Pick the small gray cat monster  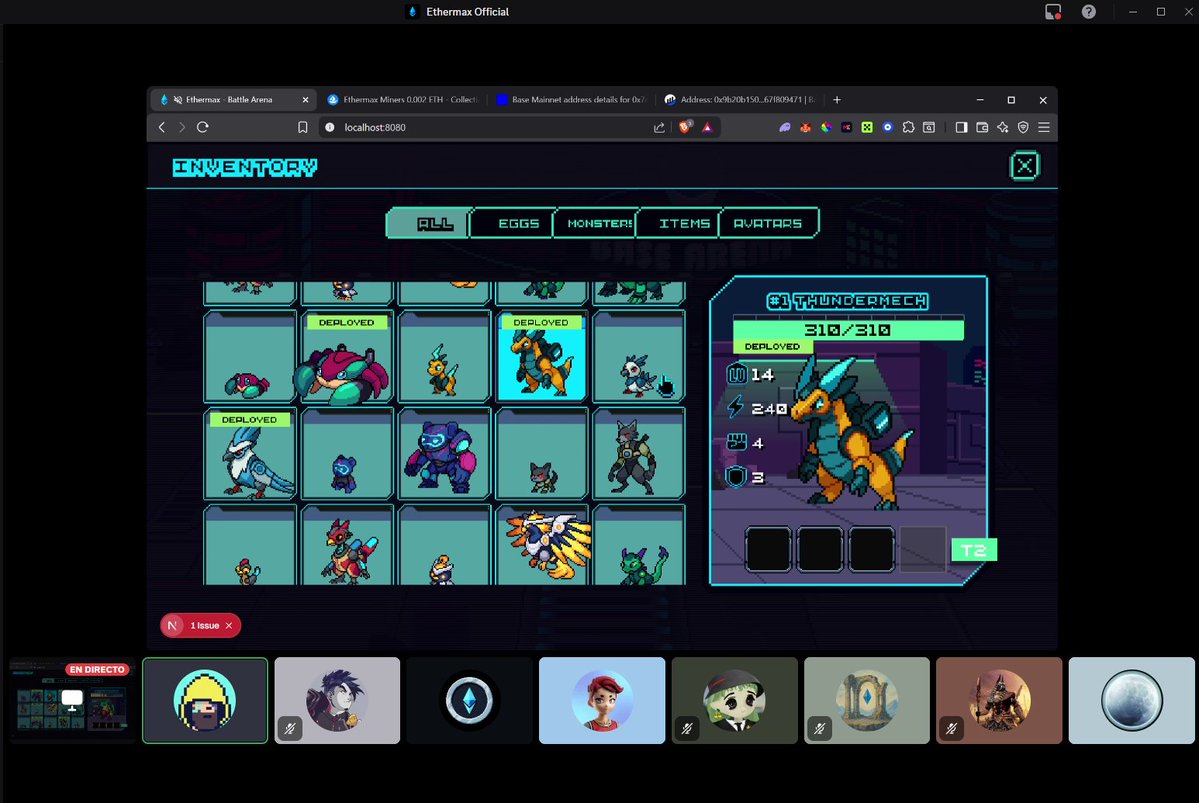tap(541, 454)
